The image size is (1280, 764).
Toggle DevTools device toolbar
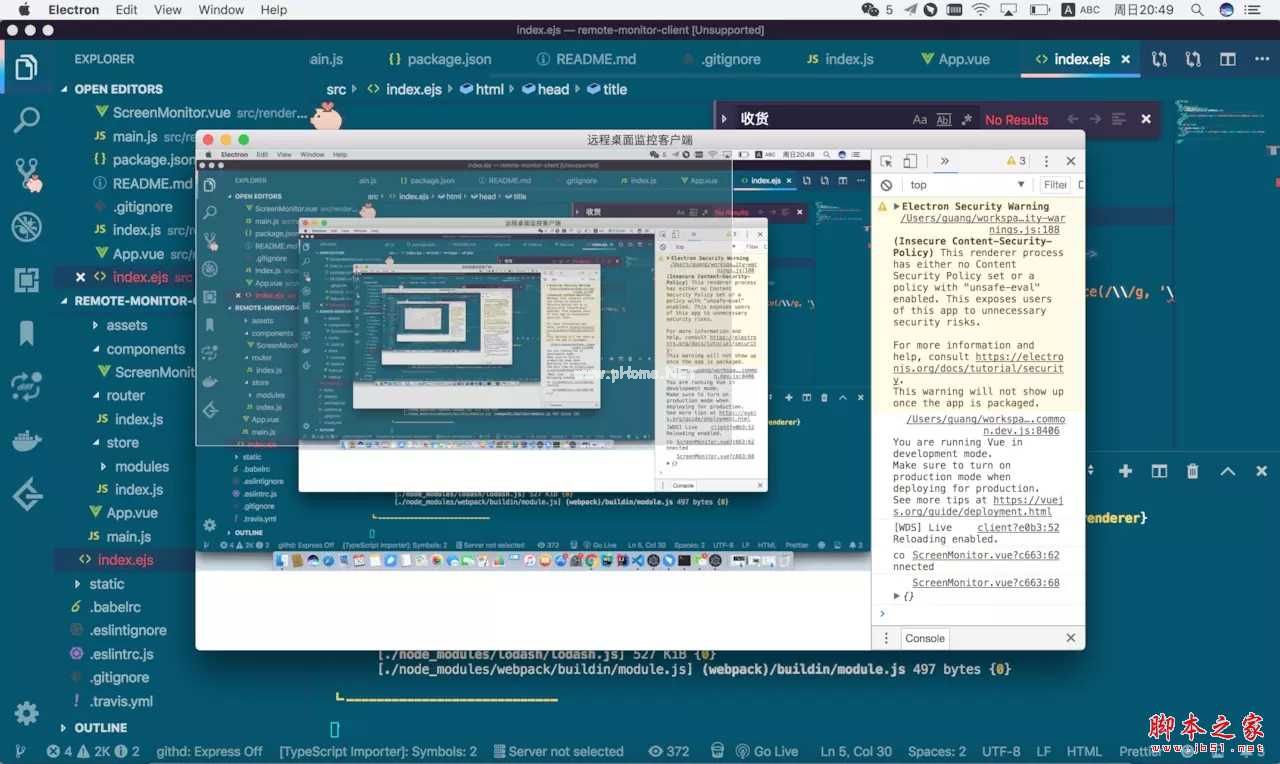(910, 161)
